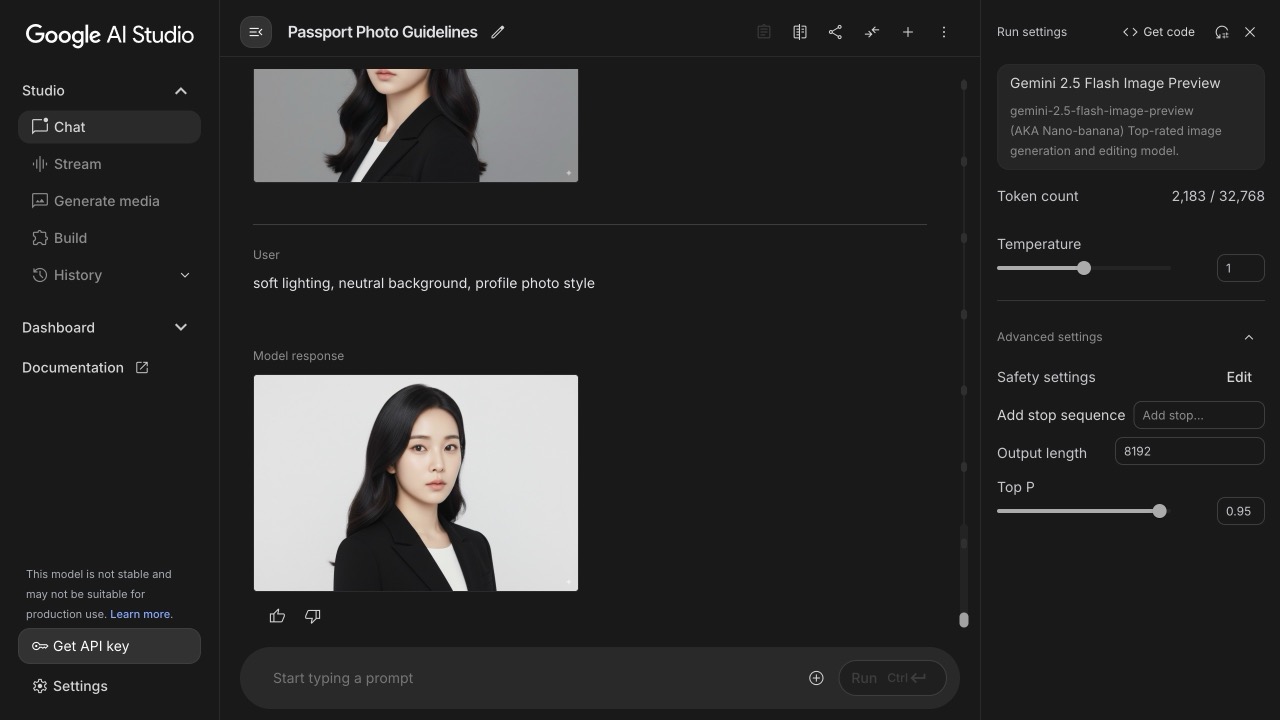Image resolution: width=1280 pixels, height=720 pixels.
Task: Focus the Start typing a prompt field
Action: coord(530,678)
